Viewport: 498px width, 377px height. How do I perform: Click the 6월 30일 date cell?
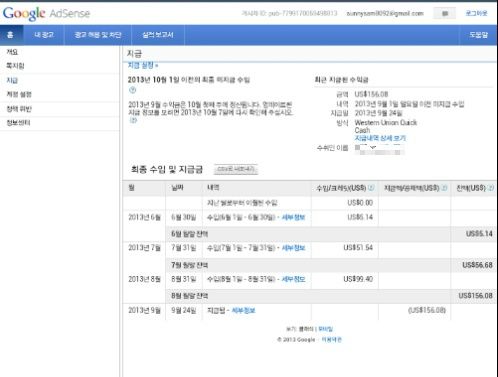pos(184,217)
